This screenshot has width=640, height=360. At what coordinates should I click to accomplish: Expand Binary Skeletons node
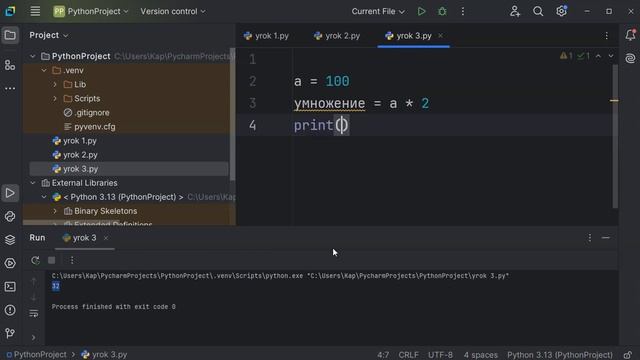click(x=55, y=211)
